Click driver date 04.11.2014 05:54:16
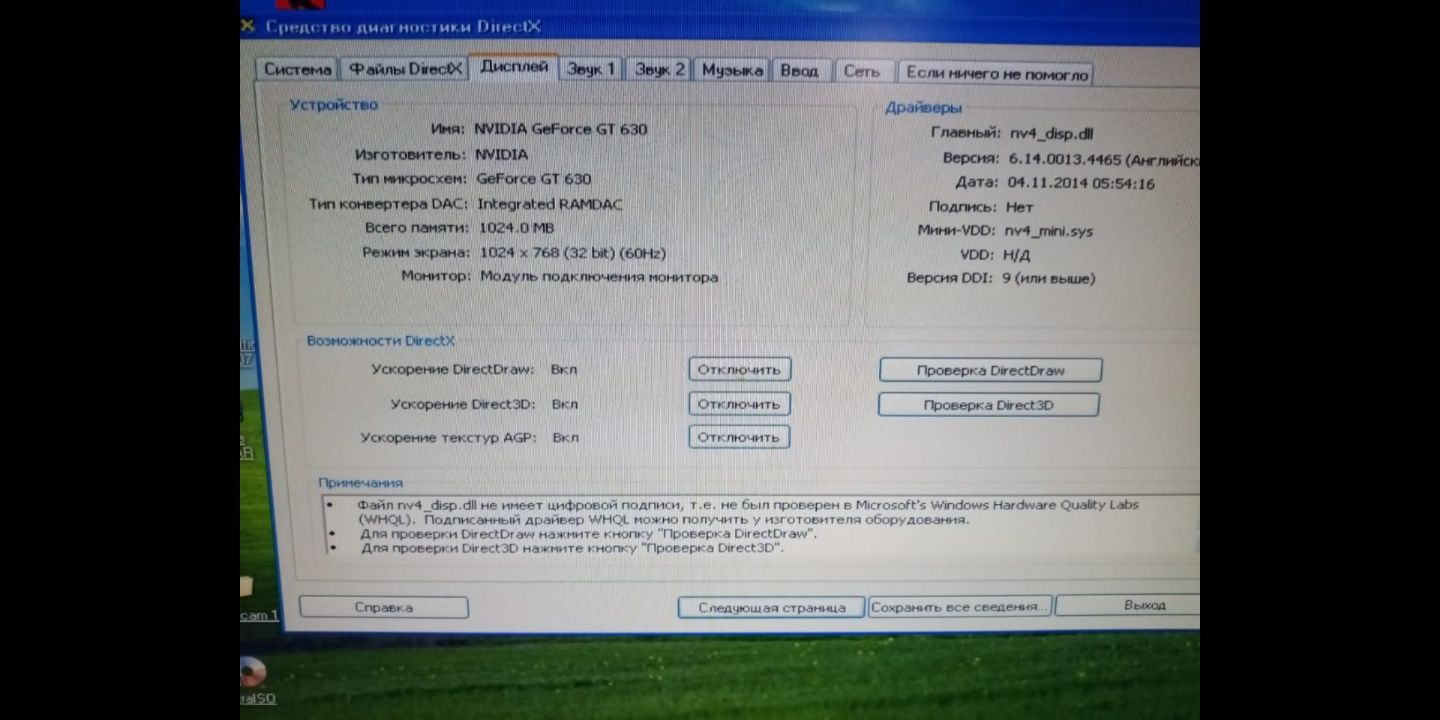Image resolution: width=1440 pixels, height=720 pixels. 1081,183
